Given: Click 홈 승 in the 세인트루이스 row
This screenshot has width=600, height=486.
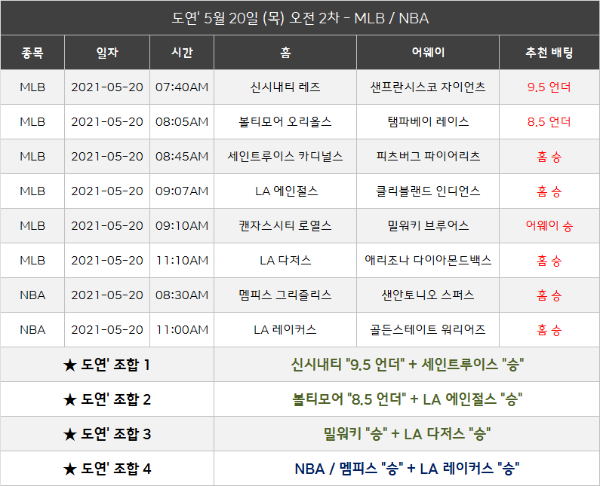Looking at the screenshot, I should (x=549, y=157).
